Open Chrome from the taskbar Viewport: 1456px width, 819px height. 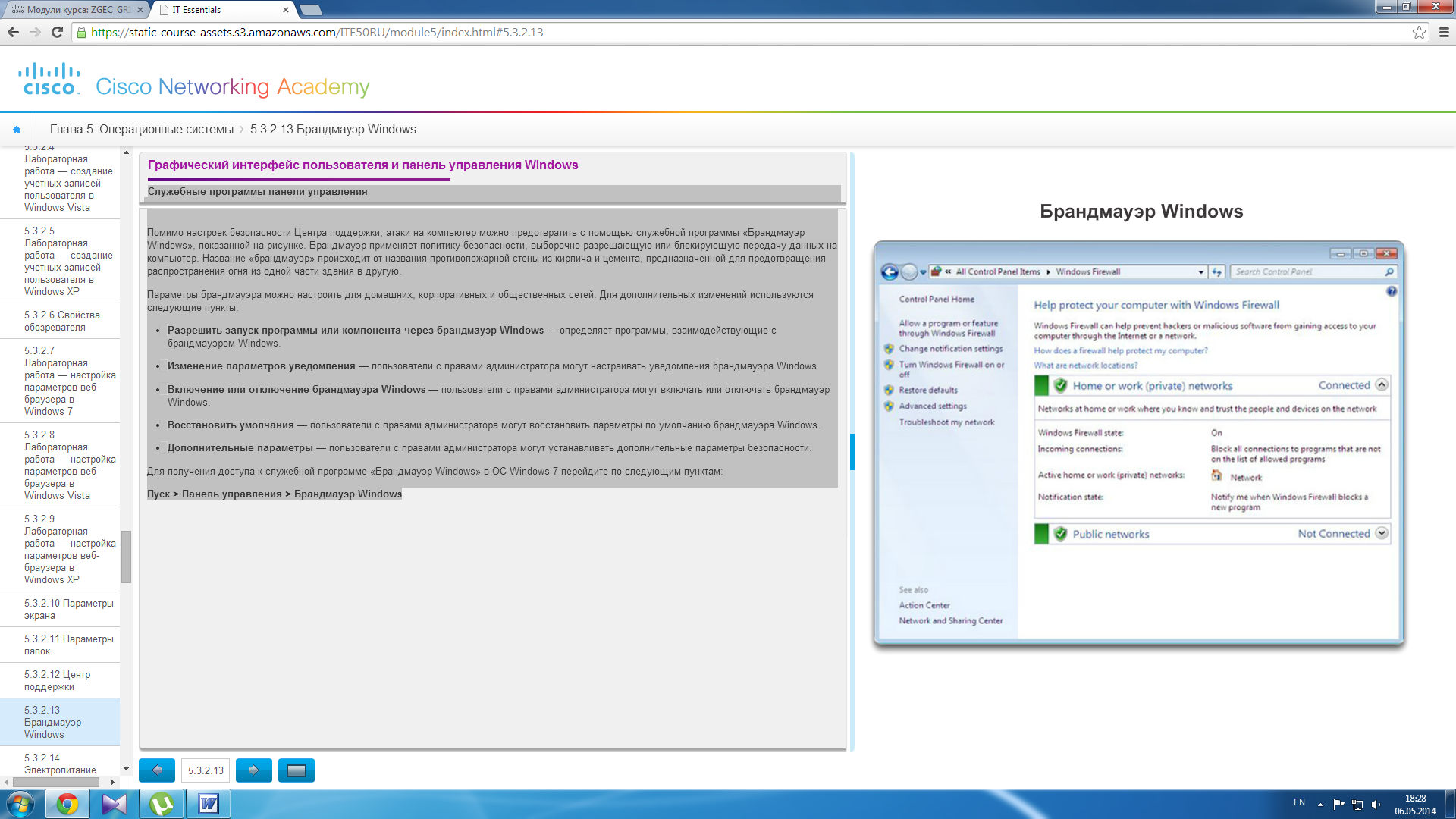(x=67, y=804)
